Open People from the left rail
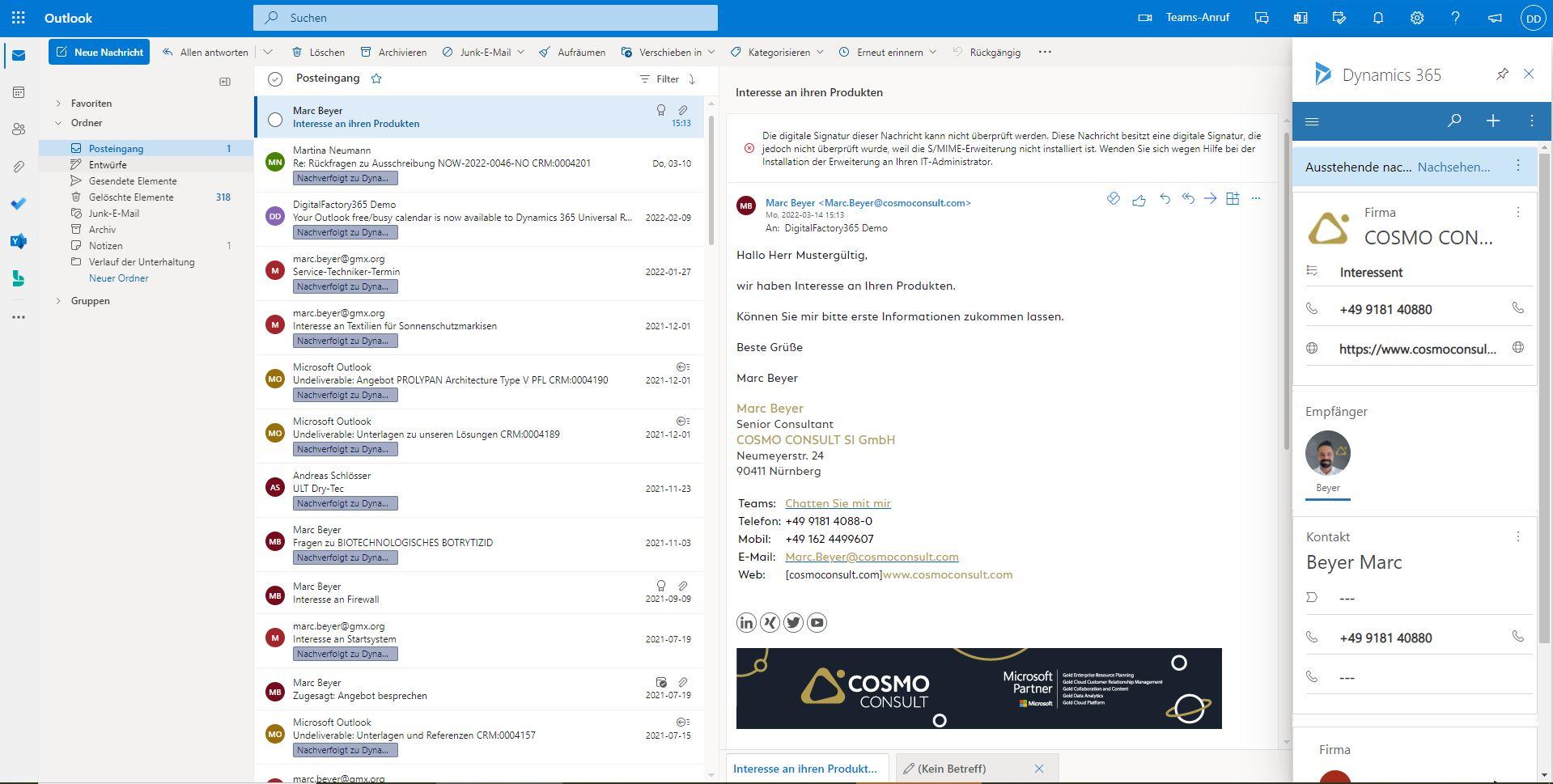The image size is (1553, 784). [x=19, y=129]
